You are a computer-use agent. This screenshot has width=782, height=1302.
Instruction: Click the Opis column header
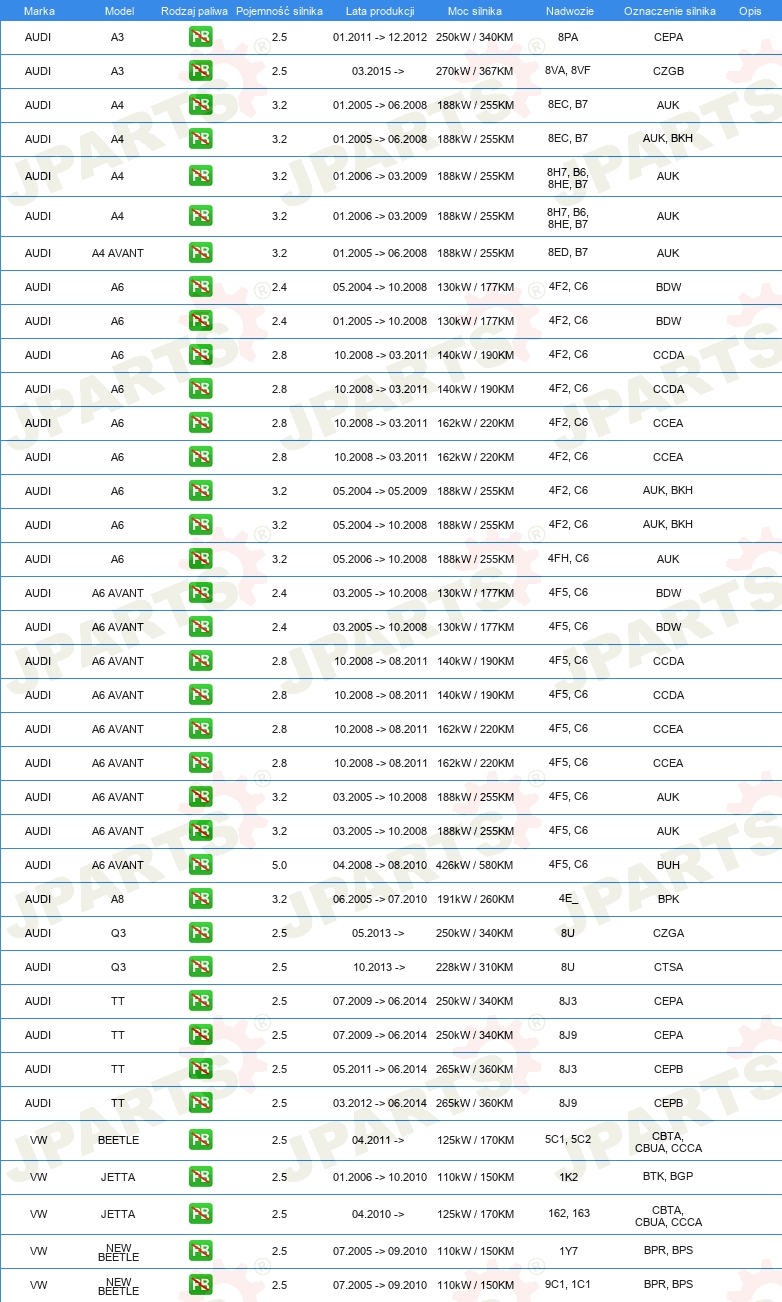tap(750, 10)
